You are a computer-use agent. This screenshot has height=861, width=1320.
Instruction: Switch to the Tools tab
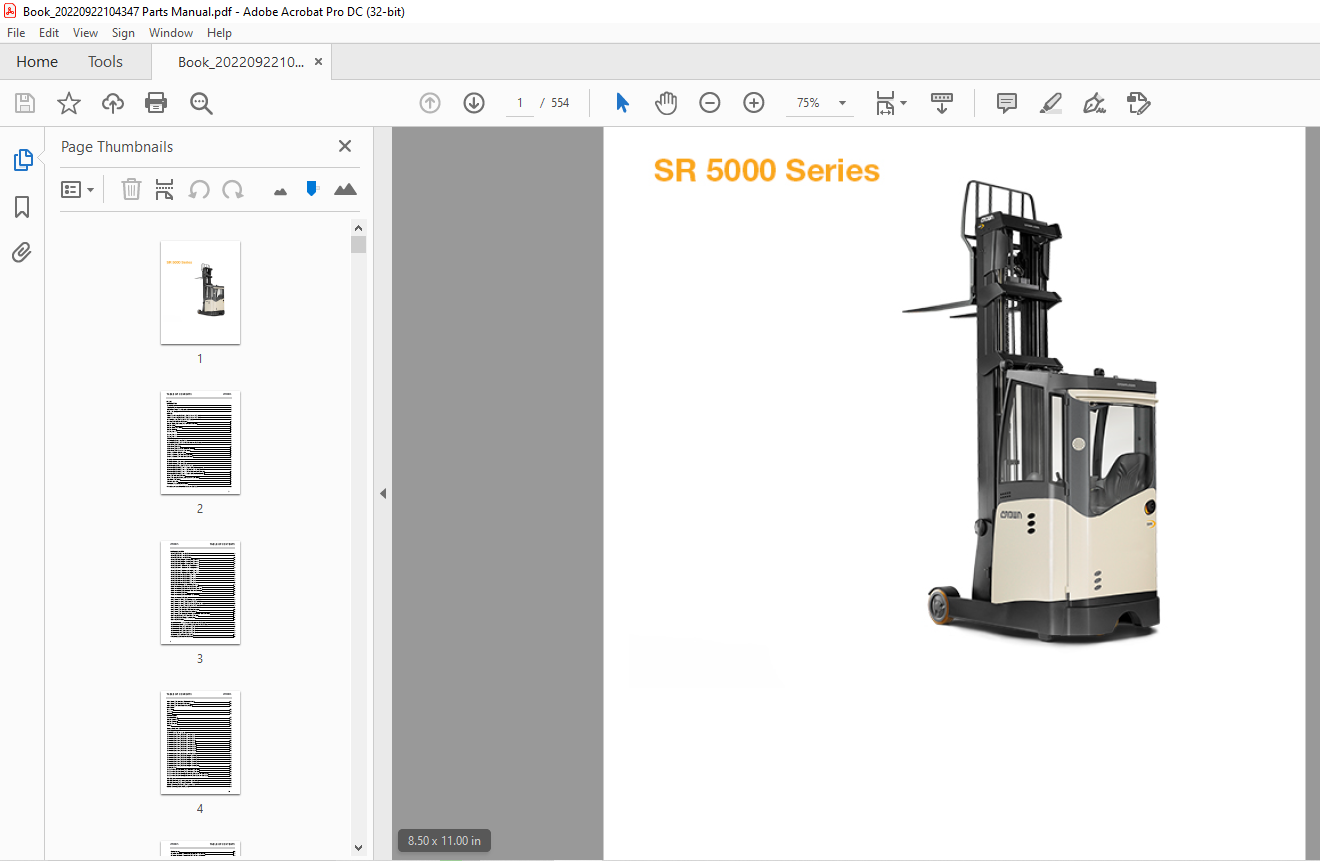click(x=105, y=62)
